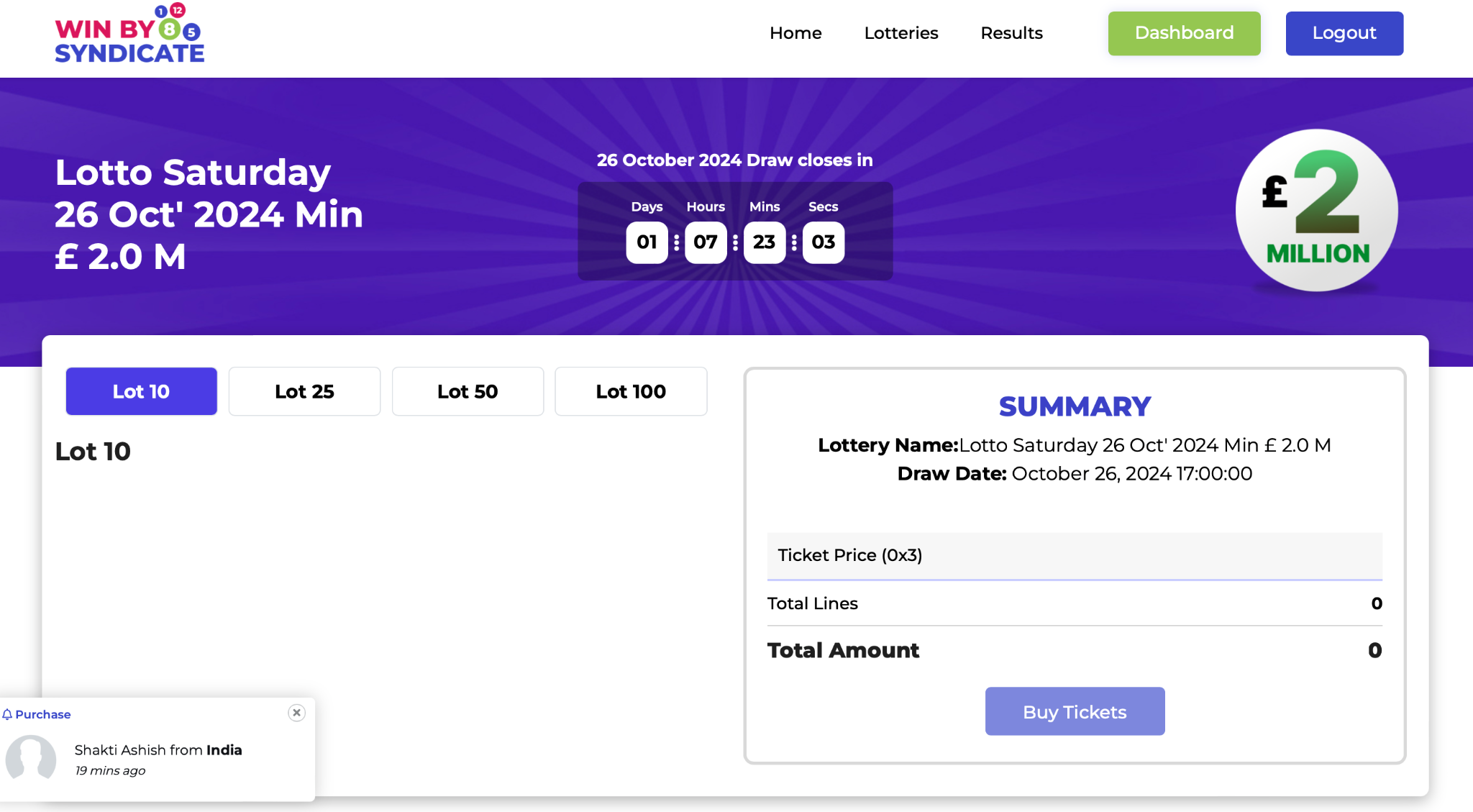Click the Win By Syndicate logo
1473x812 pixels.
point(129,35)
